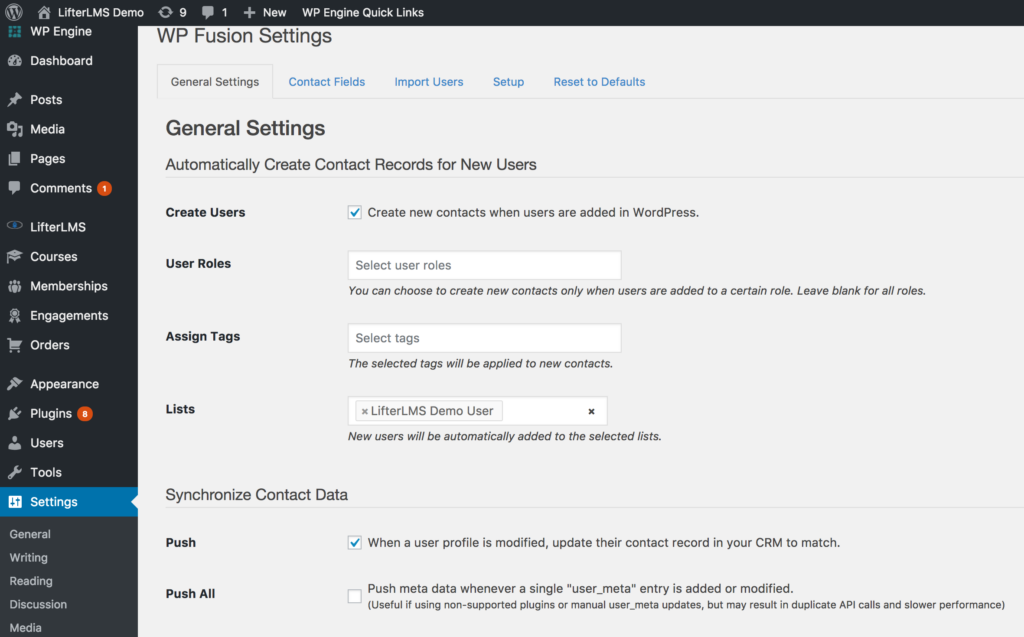Click the Users person icon

click(14, 443)
